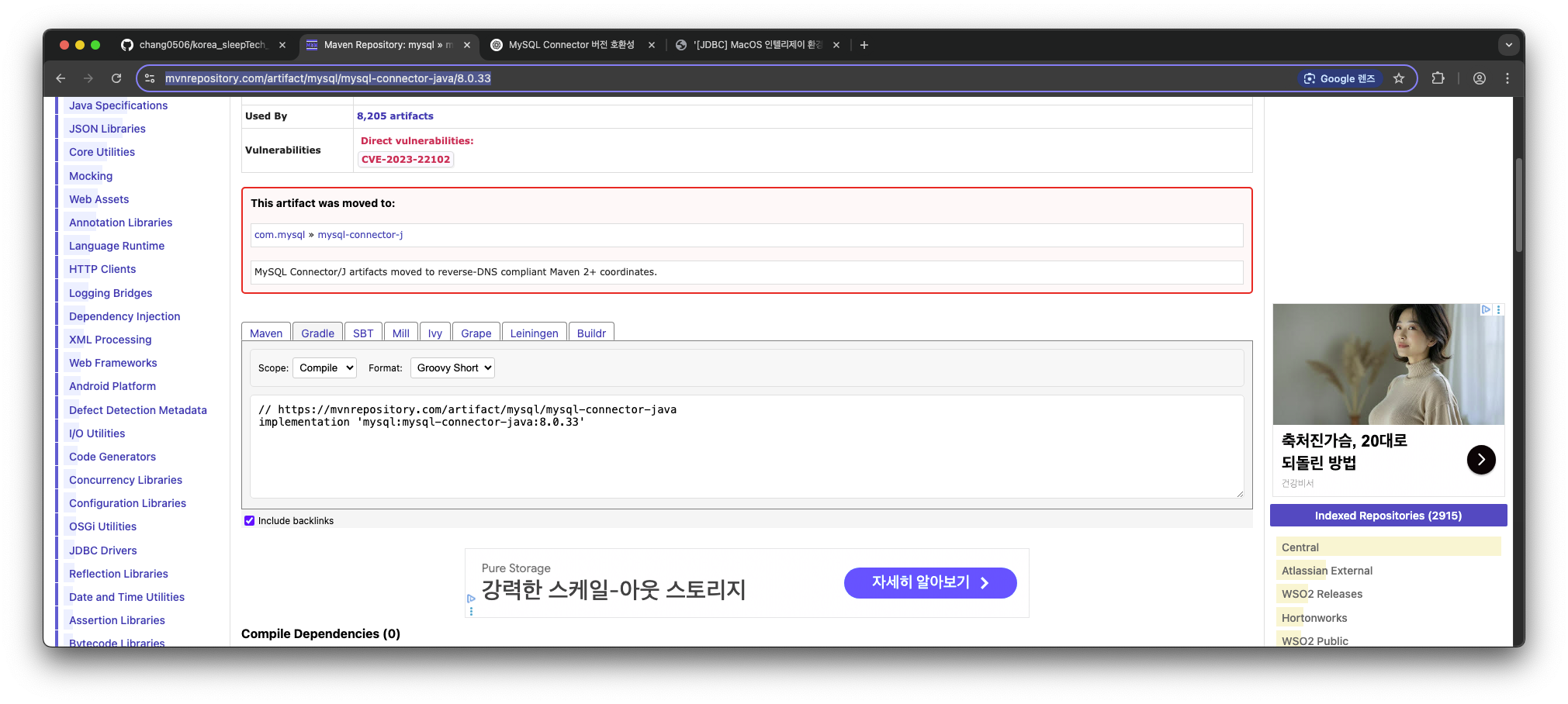Click the Indexed Repositories header
Viewport: 1568px width, 704px height.
pyautogui.click(x=1388, y=516)
